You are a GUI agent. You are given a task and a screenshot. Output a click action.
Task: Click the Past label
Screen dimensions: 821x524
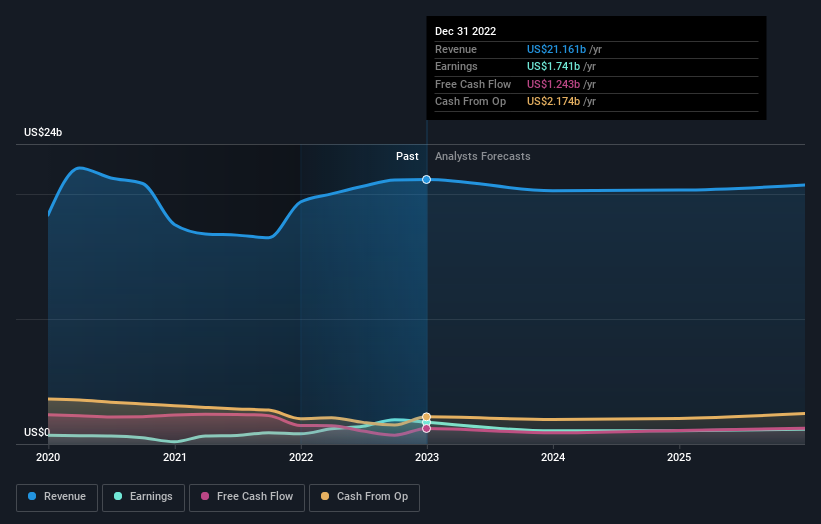point(407,156)
